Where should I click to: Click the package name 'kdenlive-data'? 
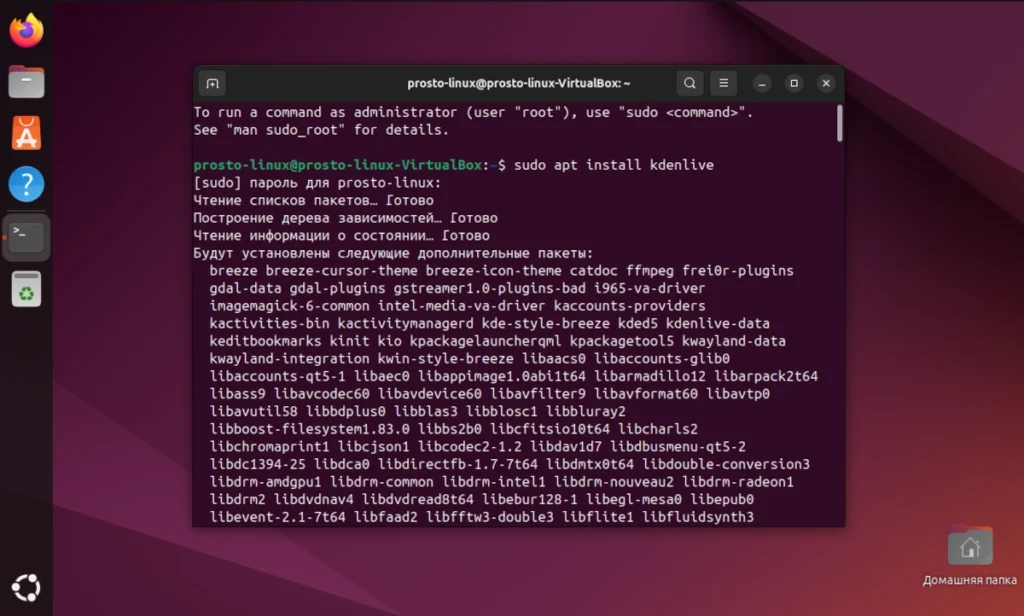click(718, 324)
